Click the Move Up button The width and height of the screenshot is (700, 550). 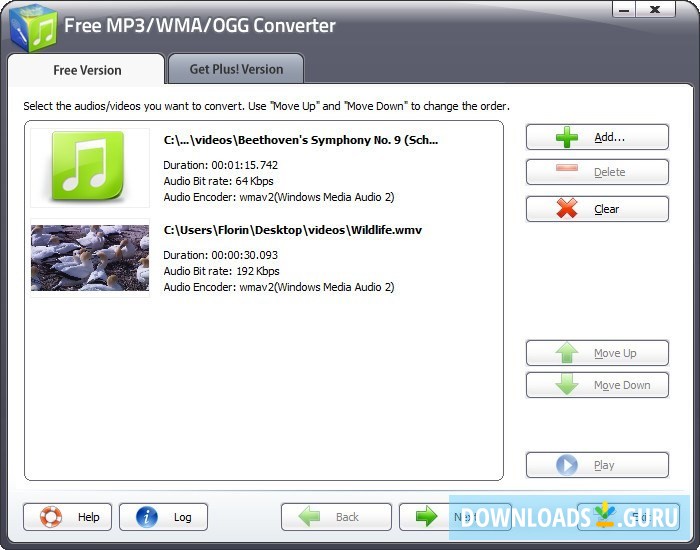click(x=597, y=353)
